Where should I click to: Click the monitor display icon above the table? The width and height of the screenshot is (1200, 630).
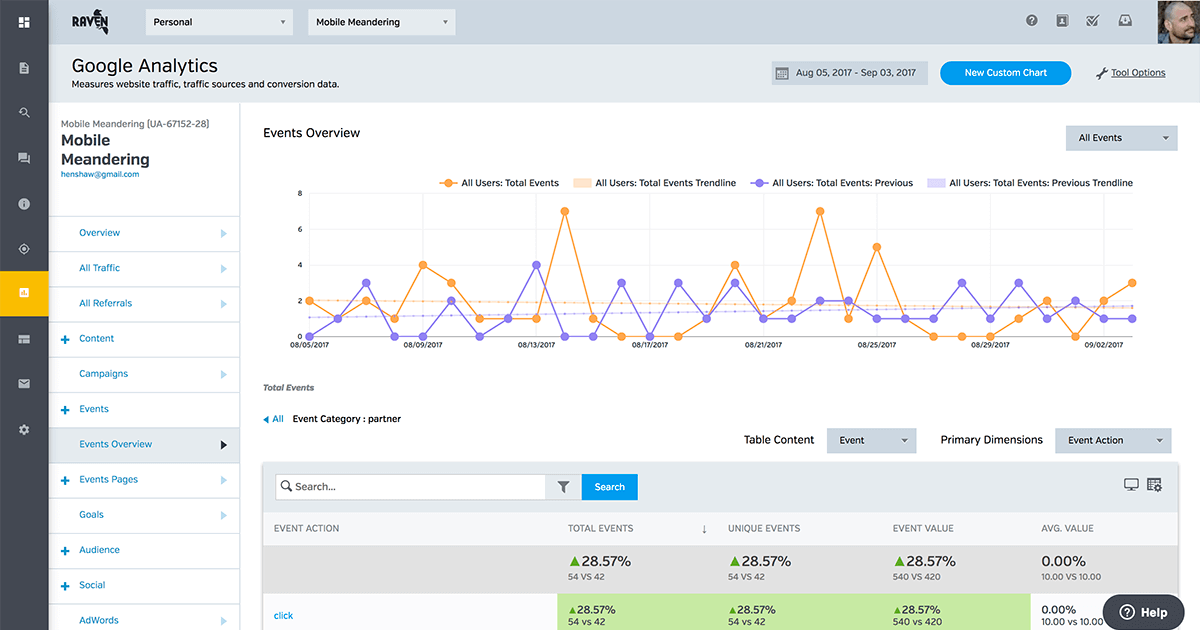pyautogui.click(x=1131, y=484)
